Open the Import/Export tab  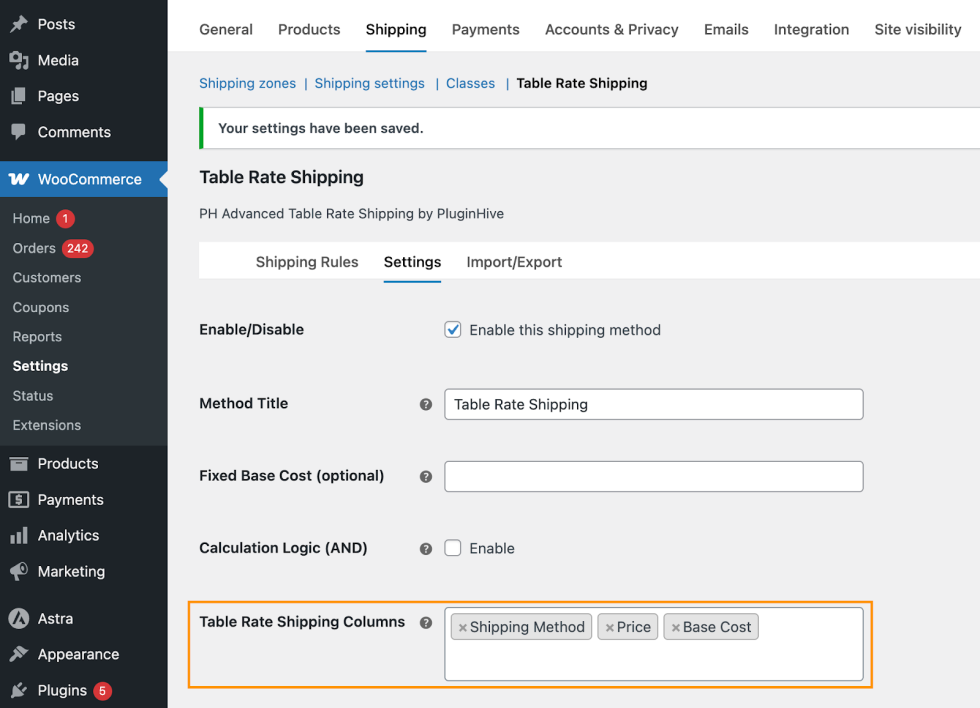tap(514, 262)
